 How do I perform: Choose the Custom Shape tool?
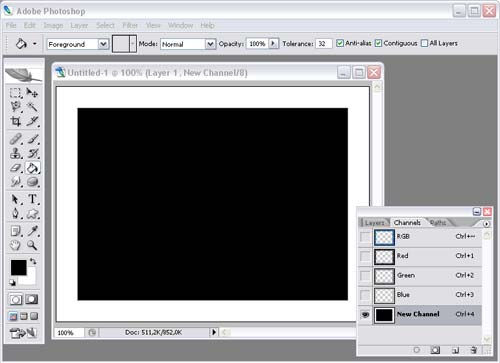(32, 214)
